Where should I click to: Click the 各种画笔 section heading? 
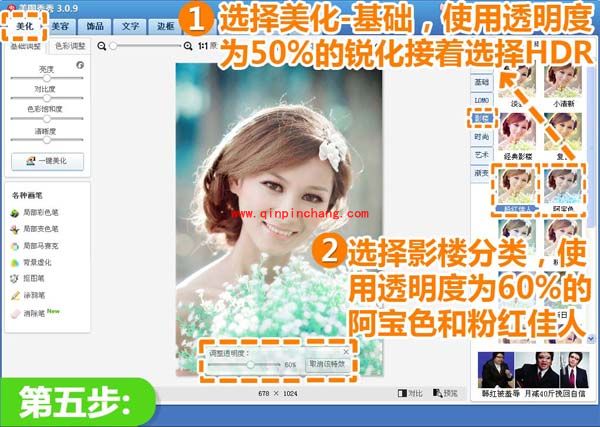coord(27,196)
